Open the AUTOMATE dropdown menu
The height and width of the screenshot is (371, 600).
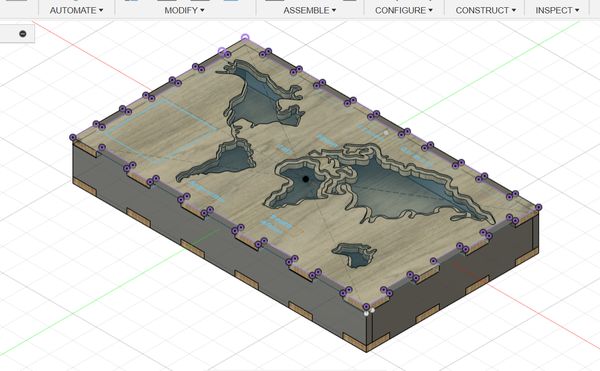click(76, 10)
